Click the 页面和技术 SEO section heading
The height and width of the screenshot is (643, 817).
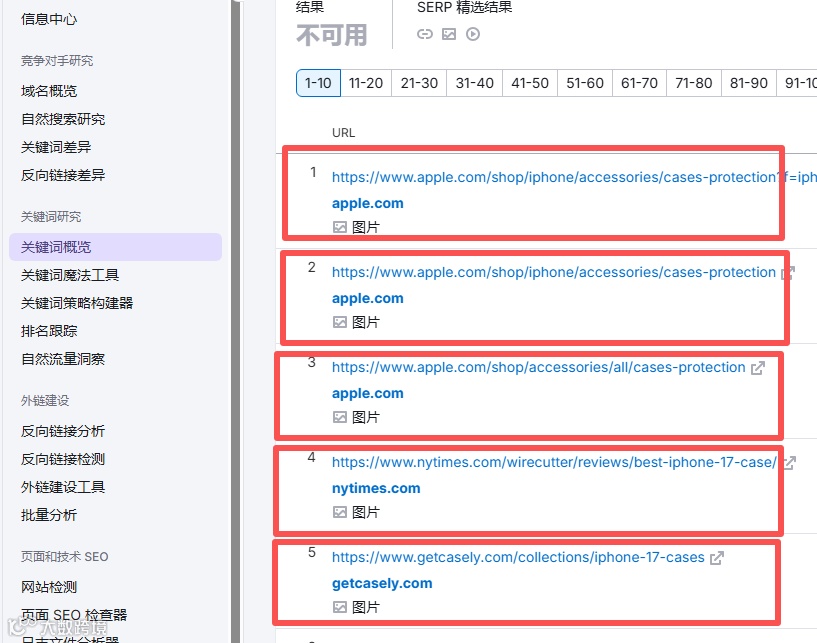point(65,557)
